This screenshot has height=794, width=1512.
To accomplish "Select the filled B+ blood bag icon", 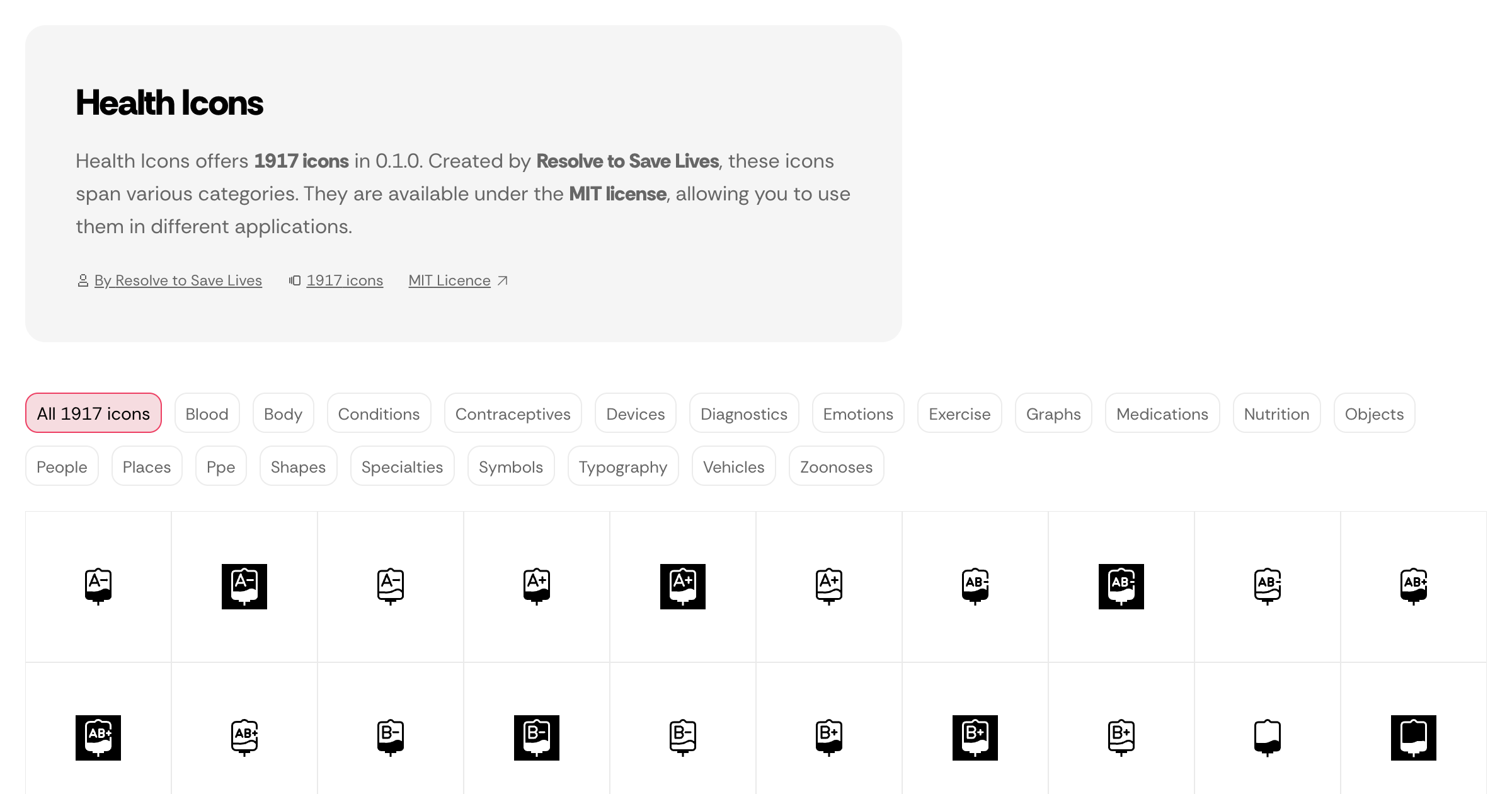I will (975, 737).
